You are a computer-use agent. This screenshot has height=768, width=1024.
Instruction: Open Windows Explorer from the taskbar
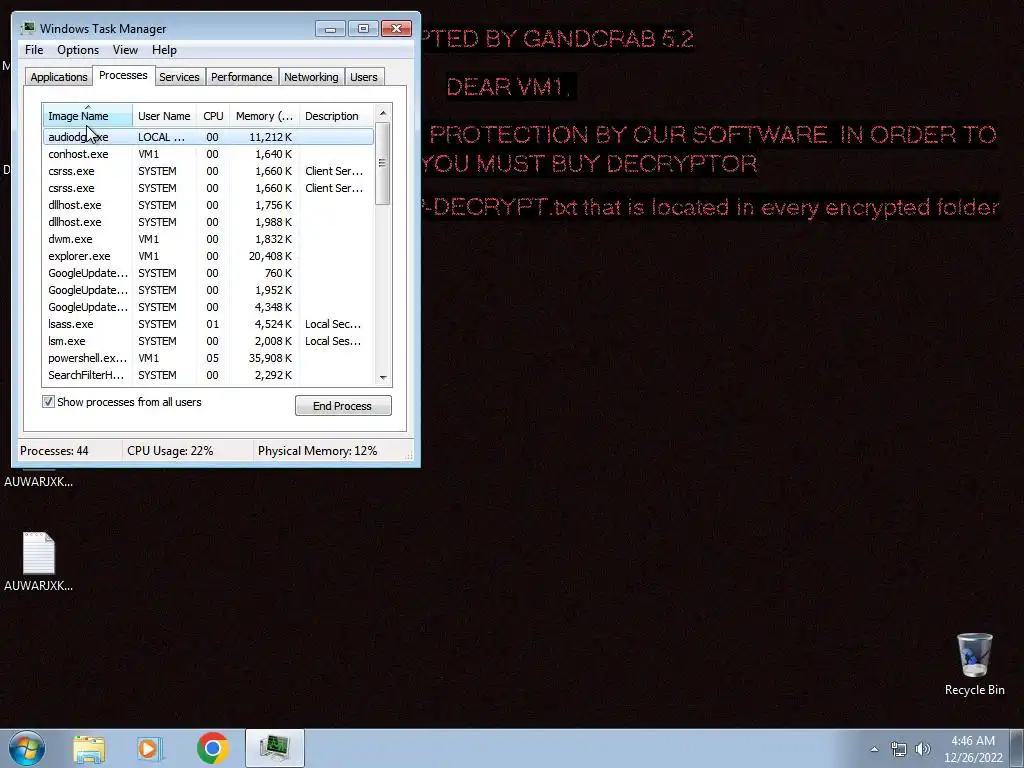coord(89,748)
